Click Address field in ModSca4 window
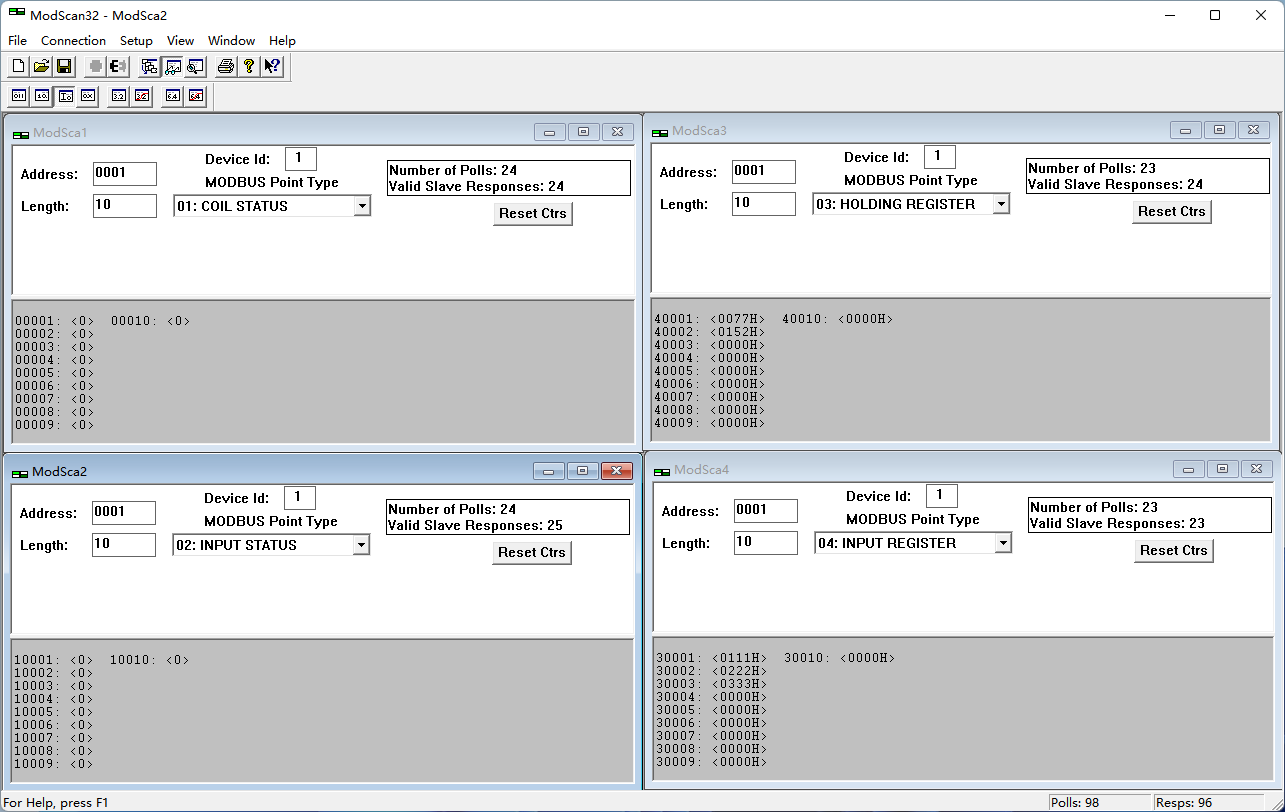The width and height of the screenshot is (1285, 812). pos(766,511)
